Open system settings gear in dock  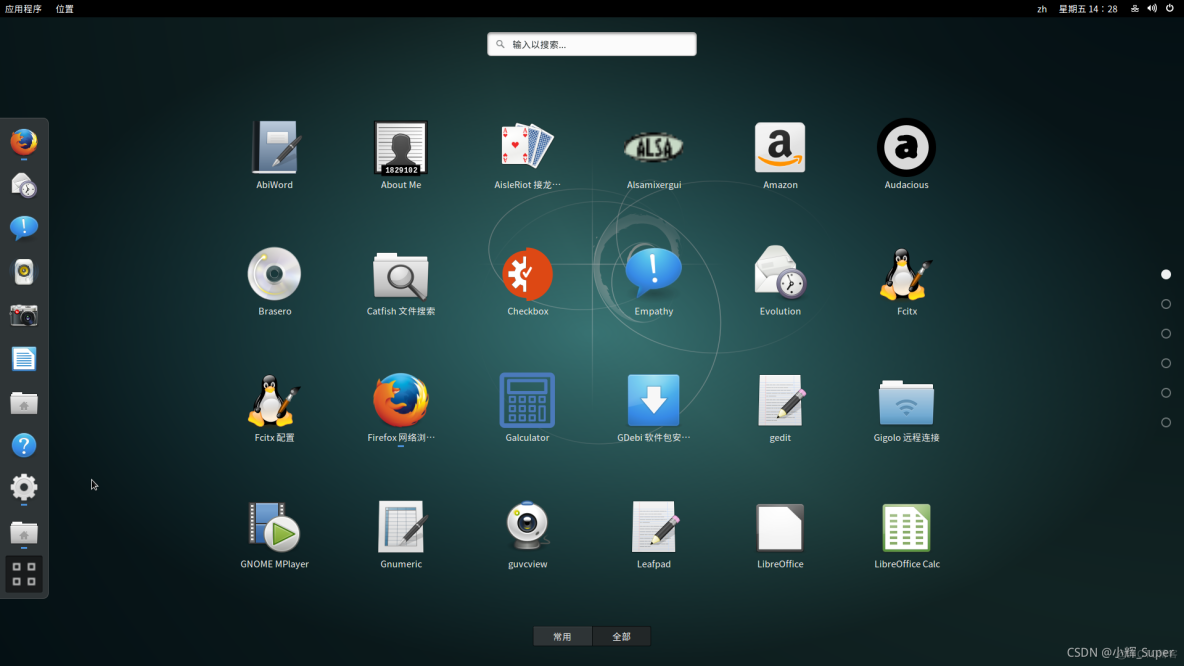coord(23,487)
